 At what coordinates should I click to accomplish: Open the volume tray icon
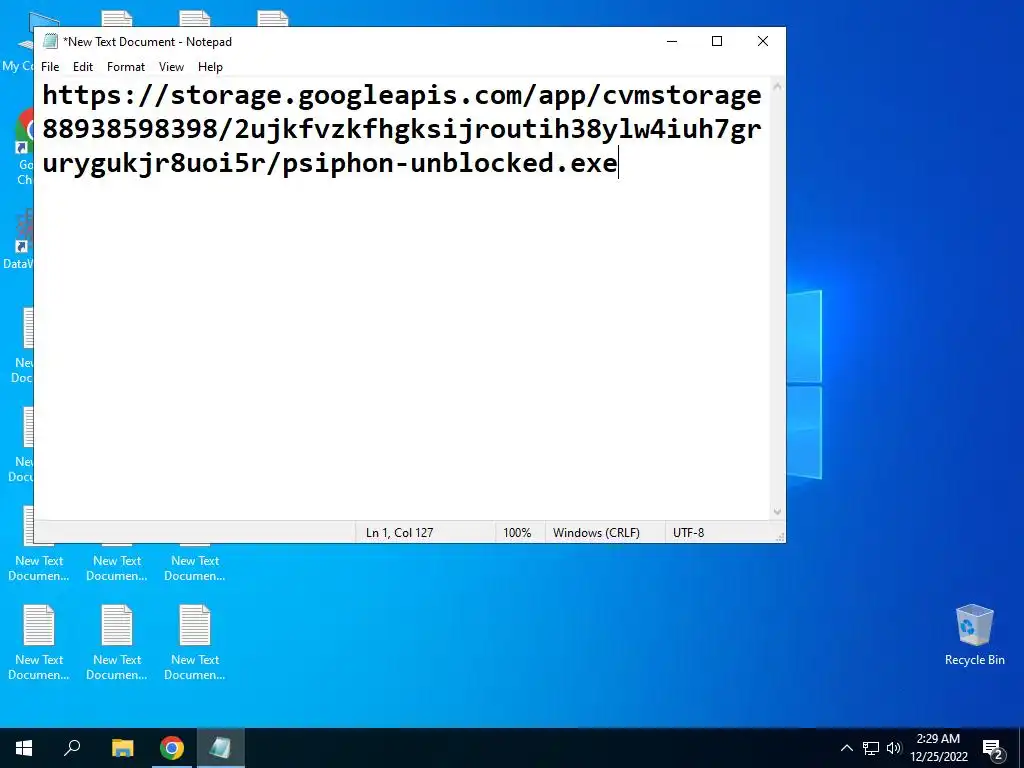[894, 748]
